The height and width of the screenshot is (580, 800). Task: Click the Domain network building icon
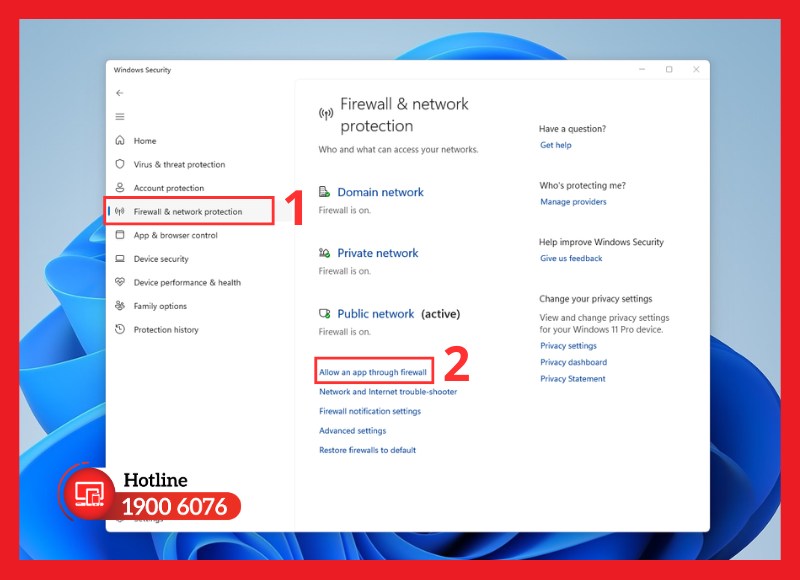324,192
